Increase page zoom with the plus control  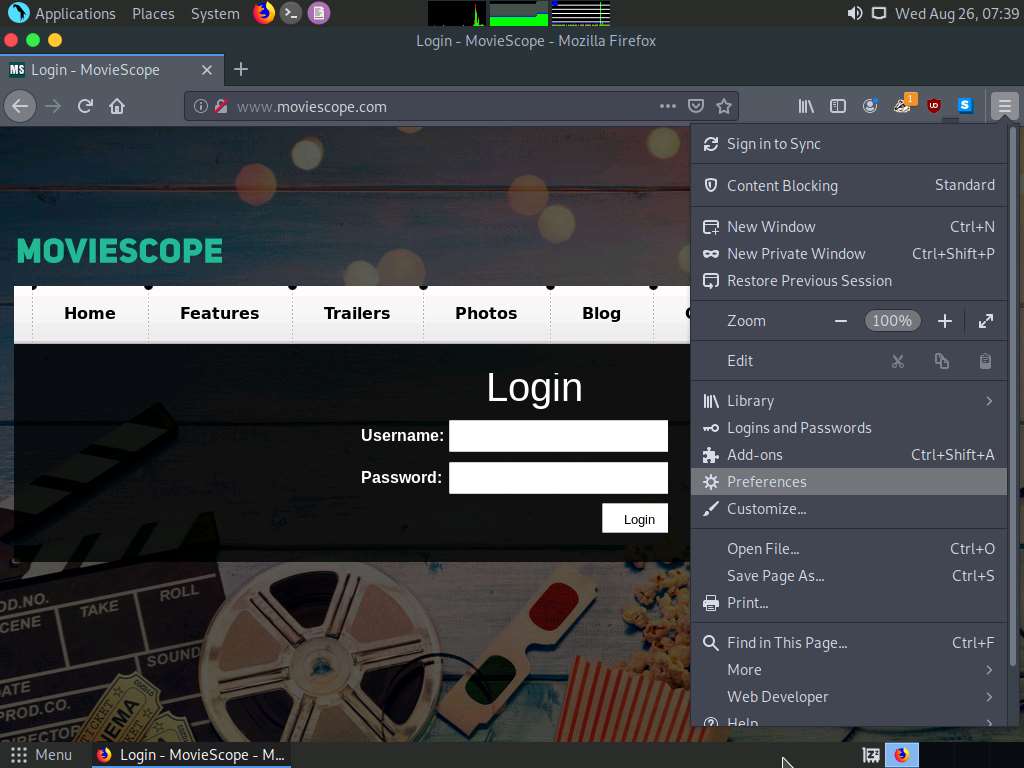944,320
